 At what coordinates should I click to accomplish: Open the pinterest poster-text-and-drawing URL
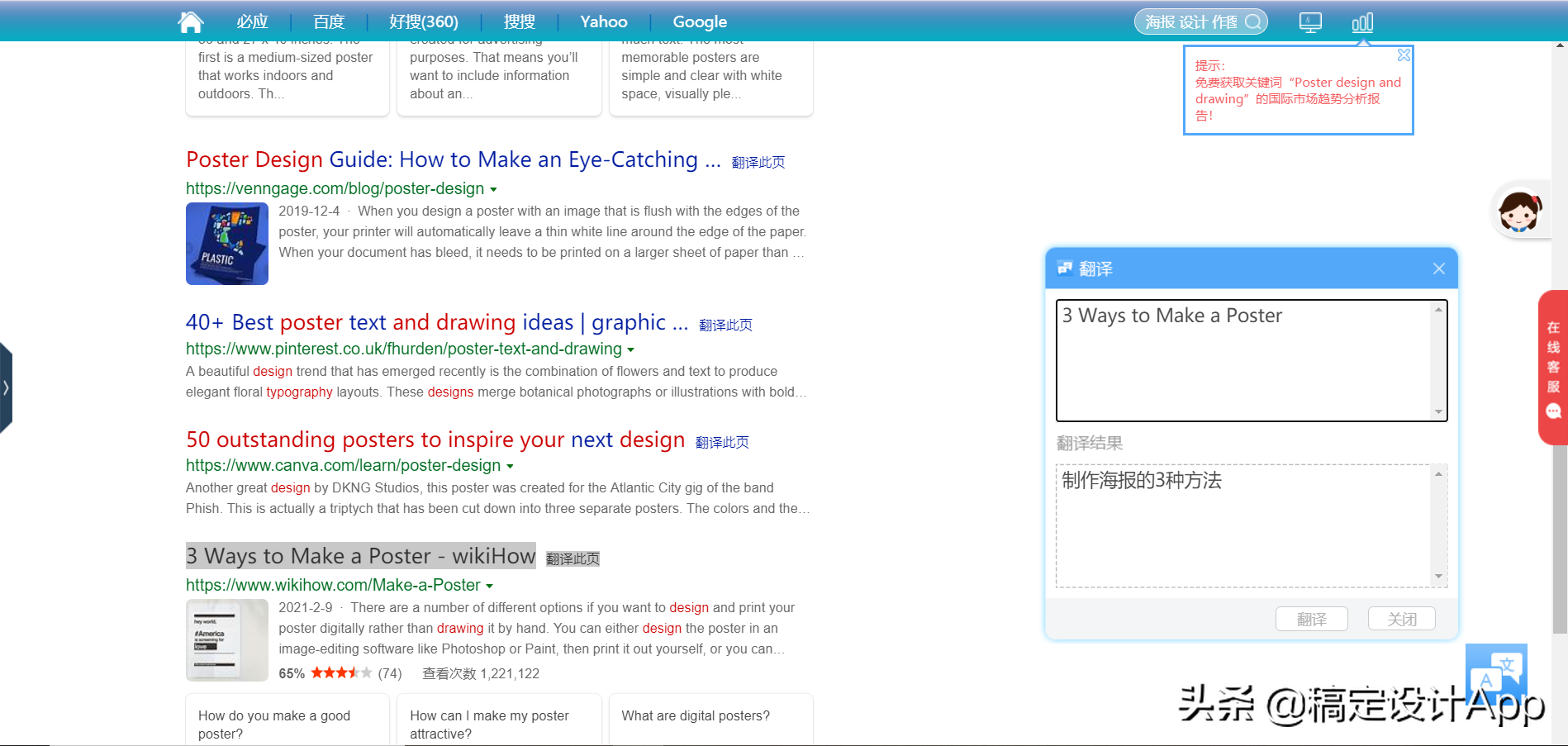pos(404,349)
